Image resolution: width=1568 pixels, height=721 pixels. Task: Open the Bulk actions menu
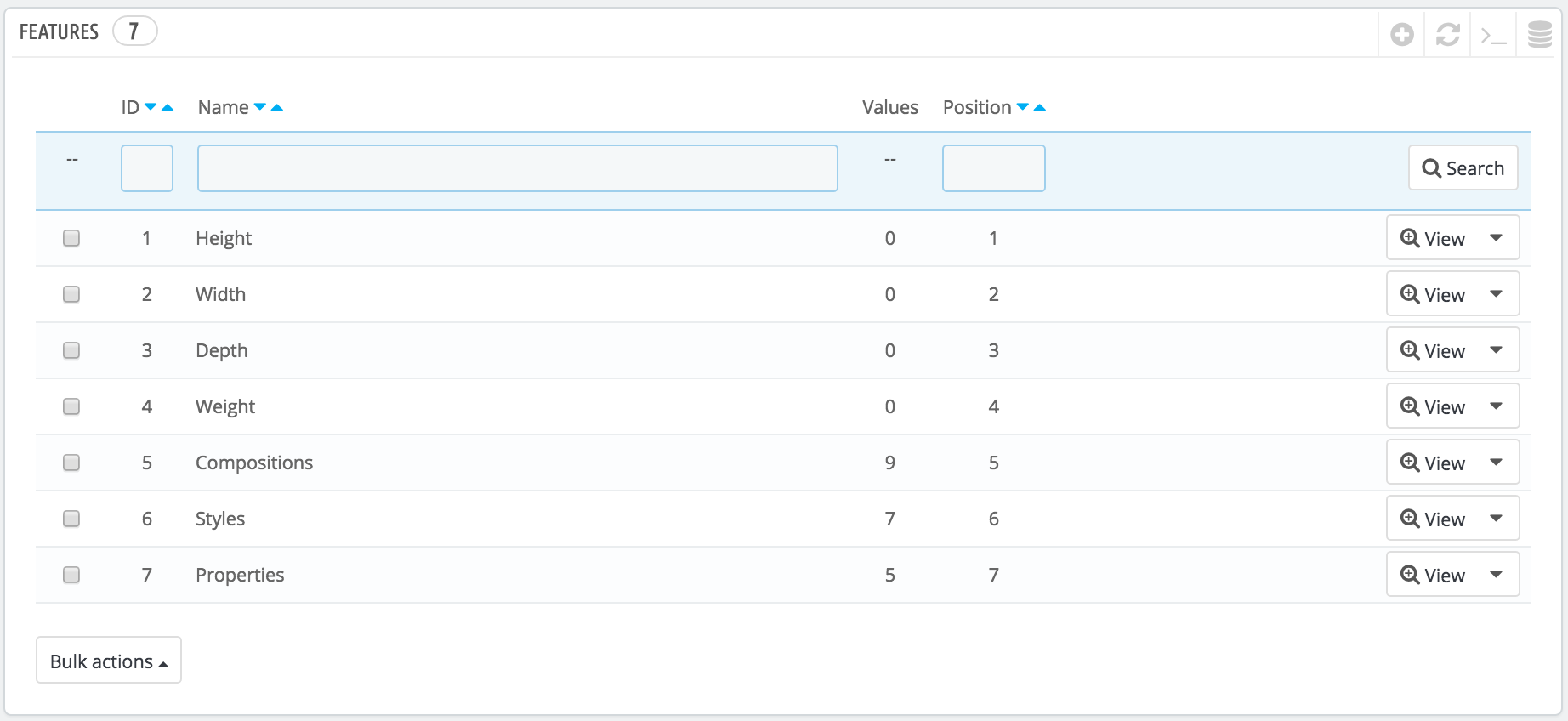tap(109, 661)
